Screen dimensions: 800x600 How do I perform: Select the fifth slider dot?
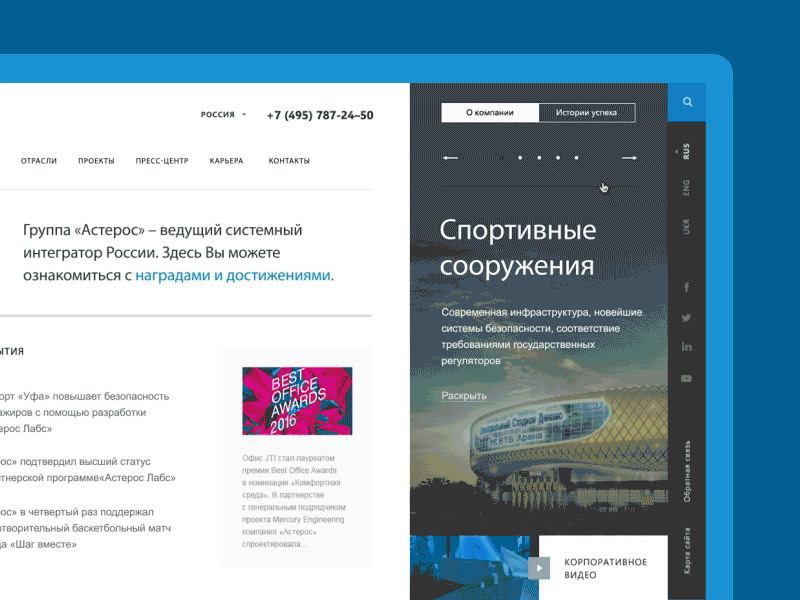click(577, 158)
